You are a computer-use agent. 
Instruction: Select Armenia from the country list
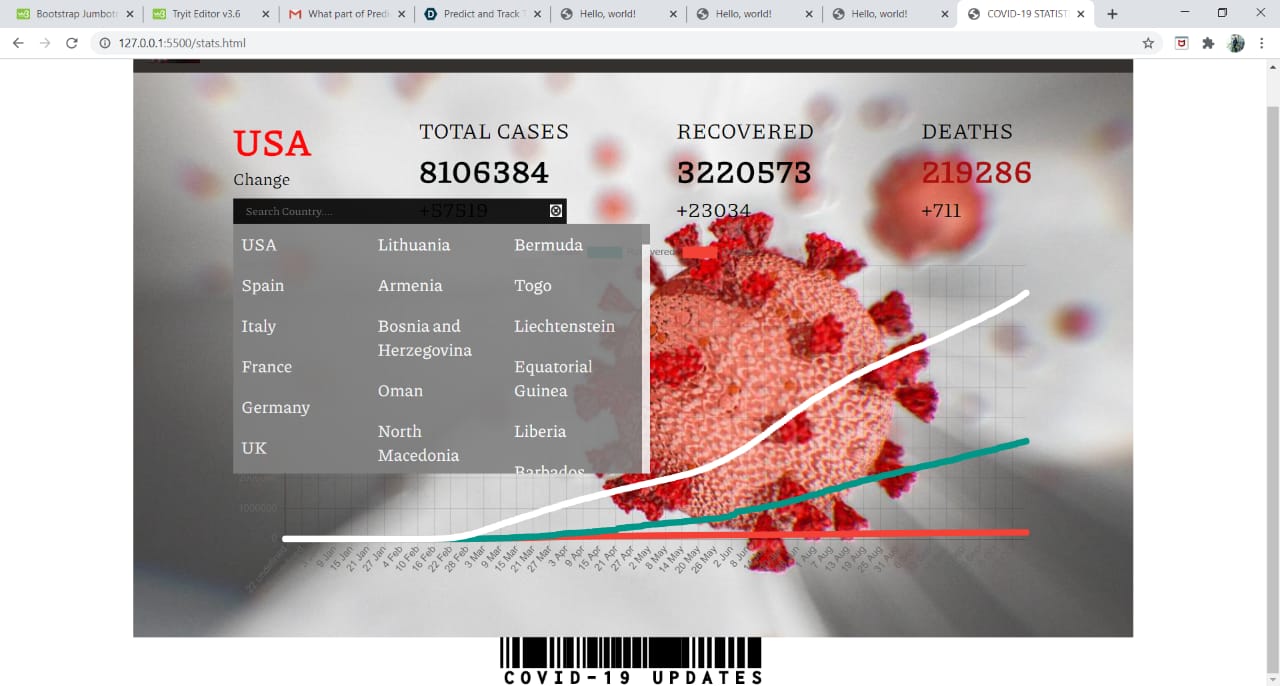click(x=410, y=286)
